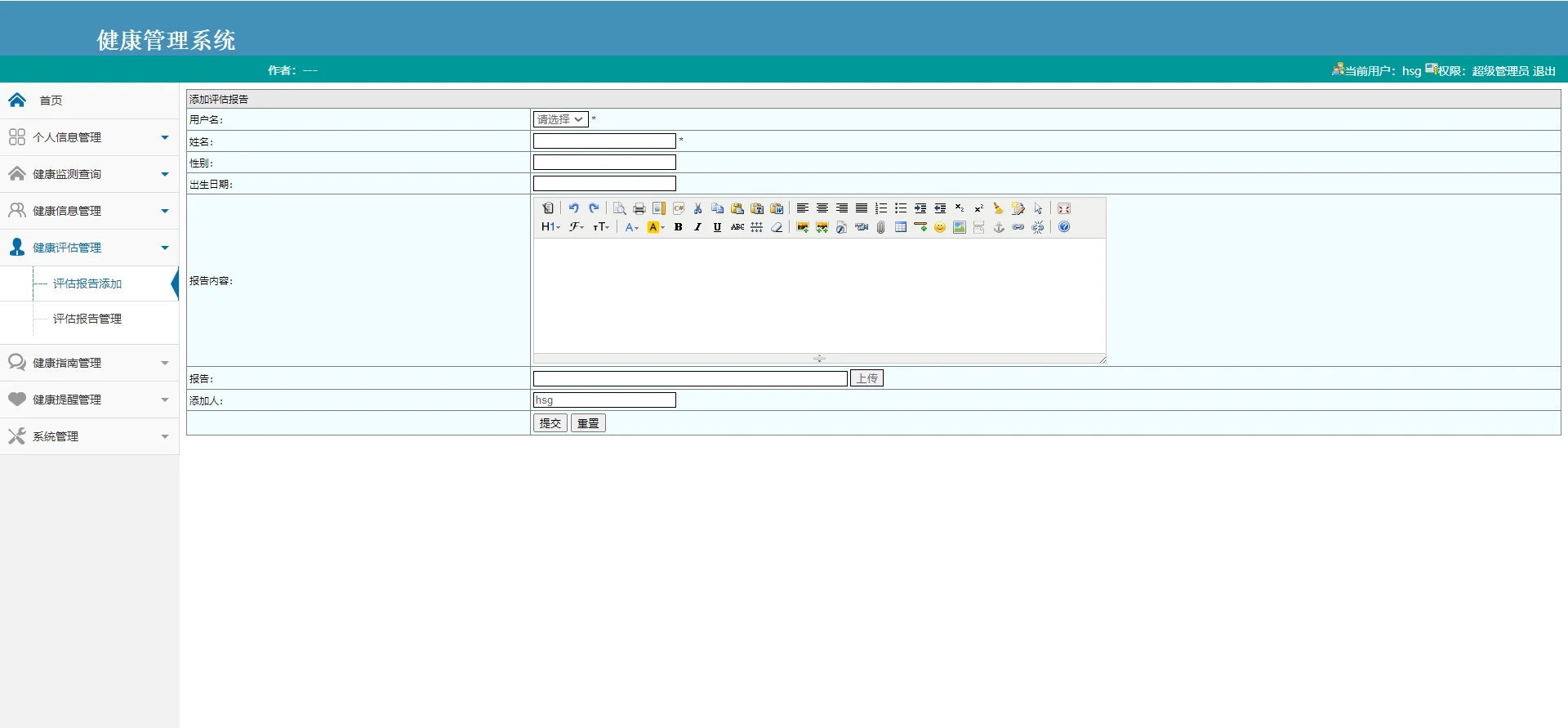Click the unlink broken-chain icon
The image size is (1568, 728).
1038,227
